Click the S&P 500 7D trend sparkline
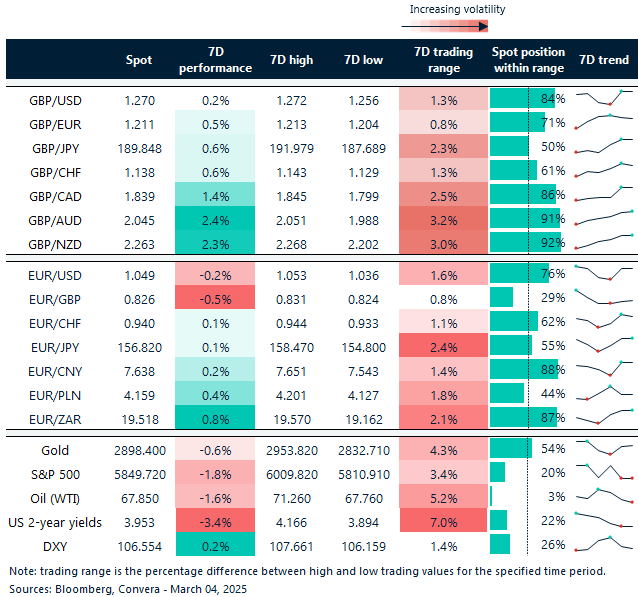 pos(604,471)
